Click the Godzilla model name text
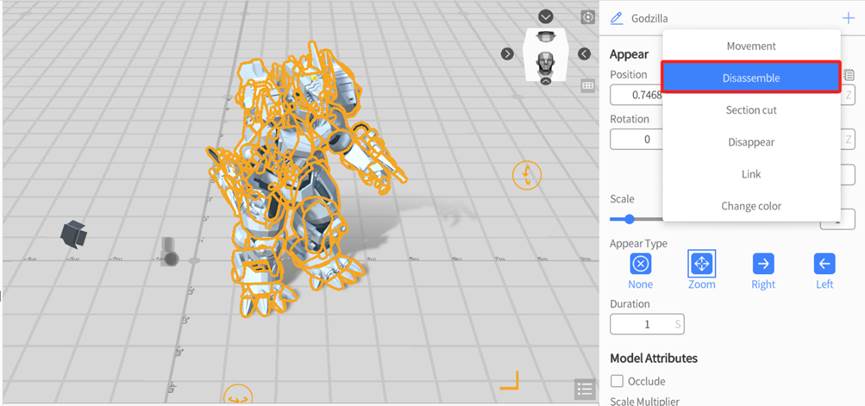 649,19
